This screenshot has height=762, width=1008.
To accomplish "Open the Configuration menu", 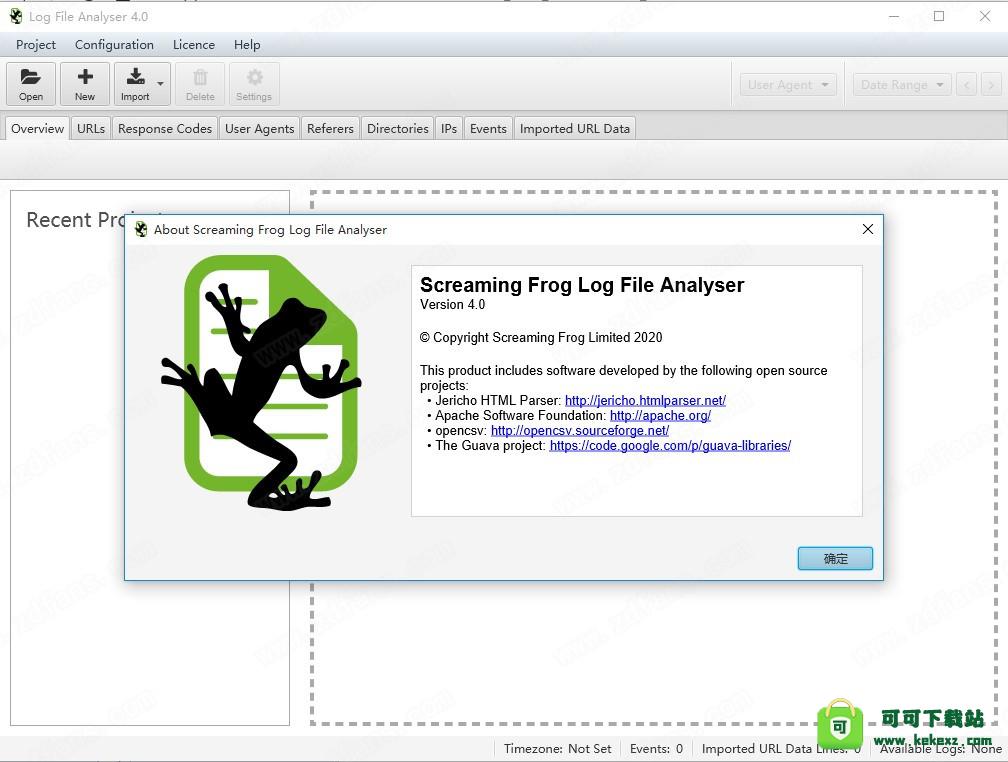I will pyautogui.click(x=114, y=45).
